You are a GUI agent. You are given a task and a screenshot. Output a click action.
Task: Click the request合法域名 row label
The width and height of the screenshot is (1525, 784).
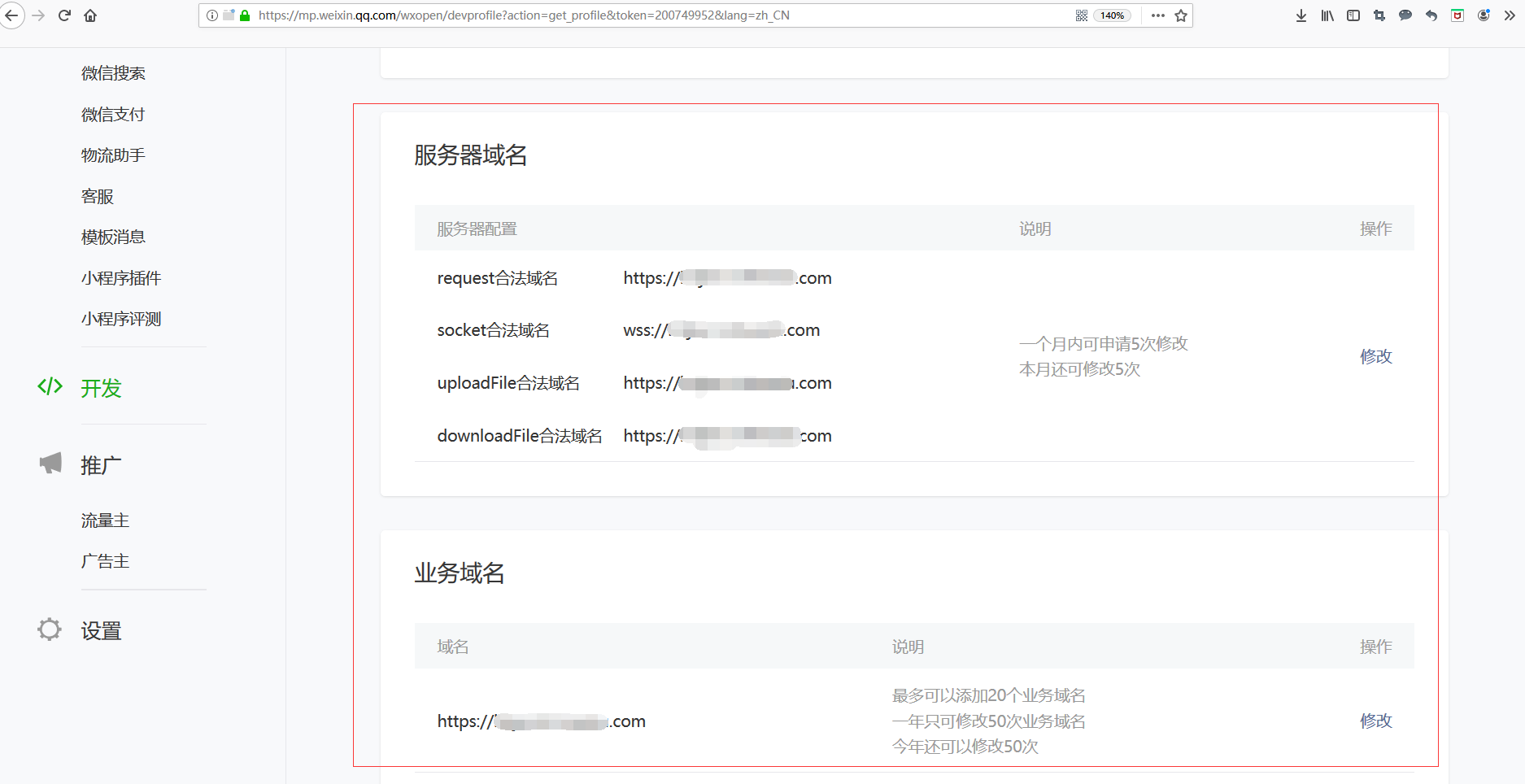pos(498,278)
